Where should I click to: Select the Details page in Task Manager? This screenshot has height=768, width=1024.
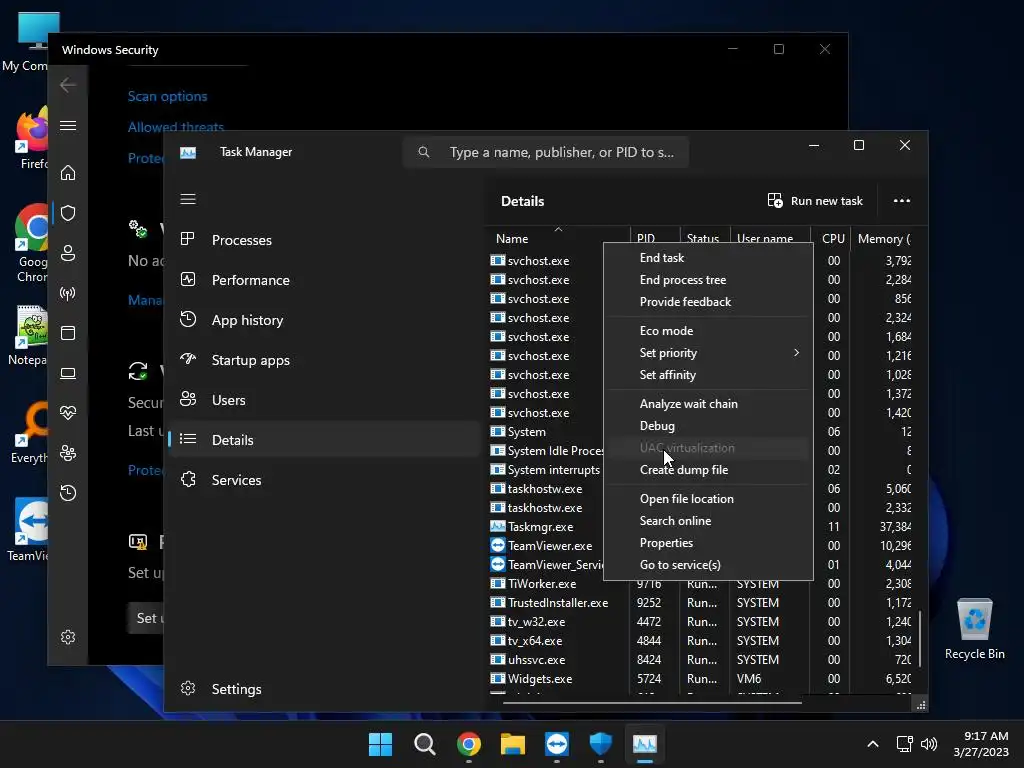[324, 440]
